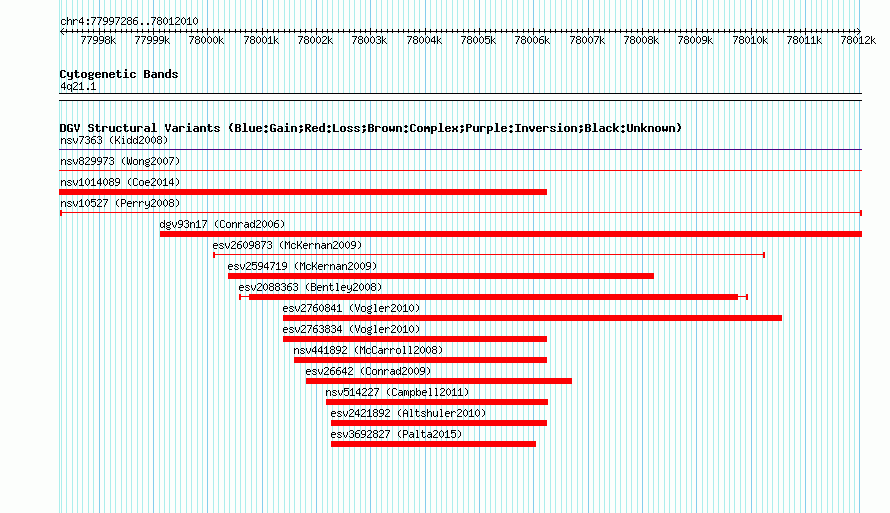The width and height of the screenshot is (890, 513).
Task: Click the 78007k ruler tick label
Action: [x=587, y=41]
